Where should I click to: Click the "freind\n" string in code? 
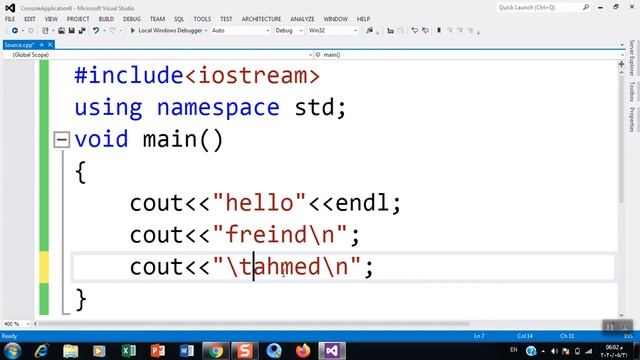(x=280, y=235)
